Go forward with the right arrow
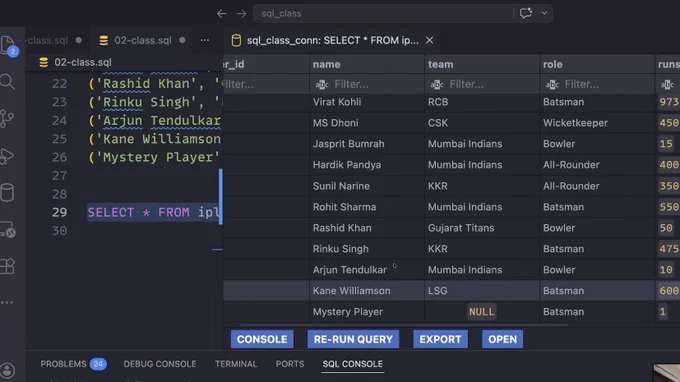The height and width of the screenshot is (382, 680). (242, 14)
